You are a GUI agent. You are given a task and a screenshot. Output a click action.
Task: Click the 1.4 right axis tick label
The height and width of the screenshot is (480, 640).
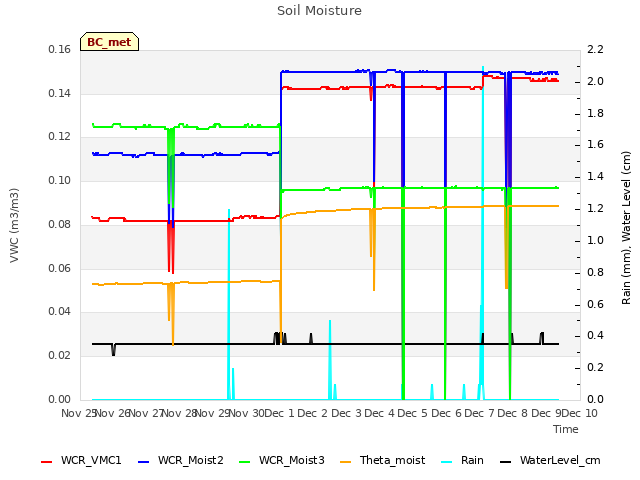pos(595,177)
